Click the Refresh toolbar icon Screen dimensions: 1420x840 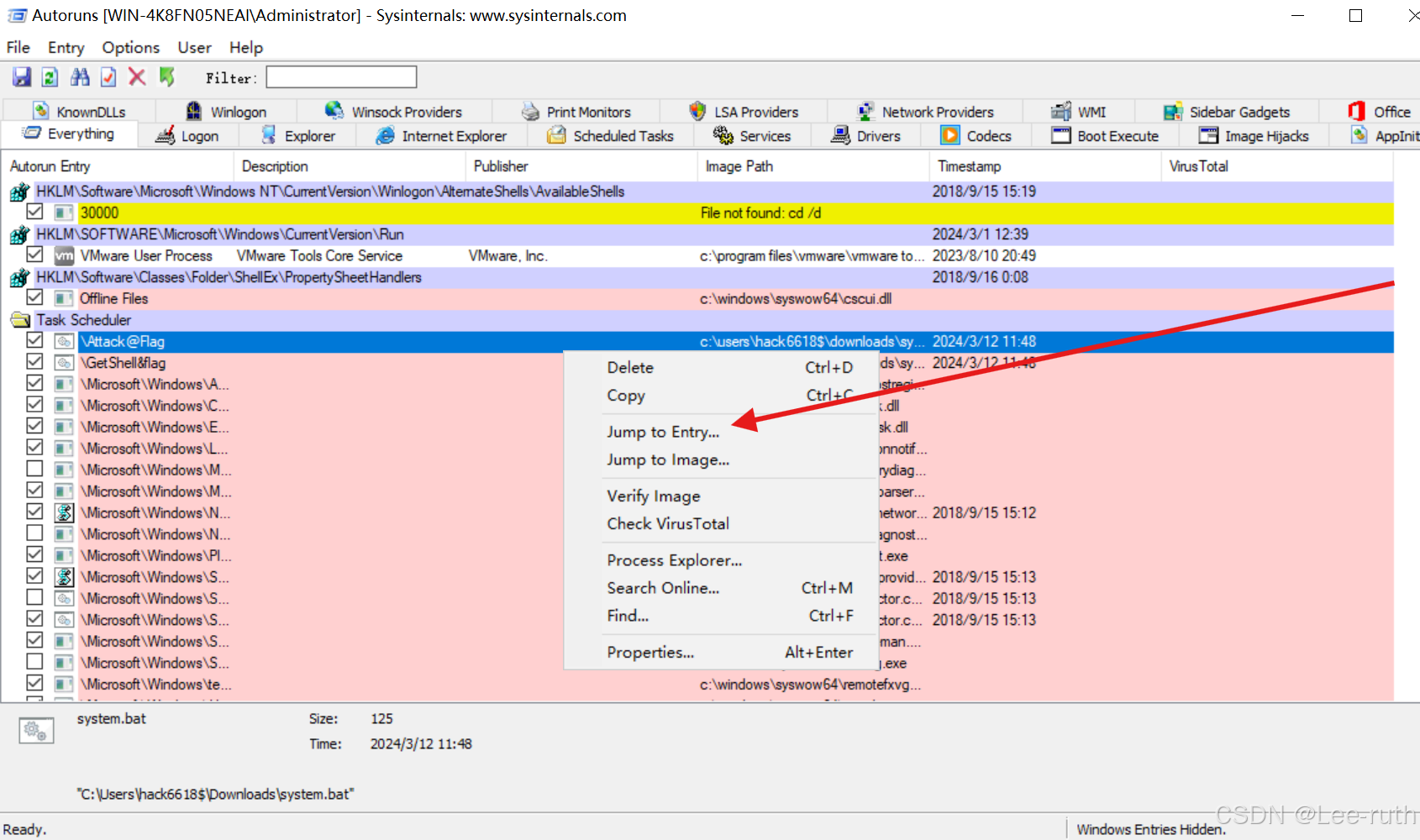(x=50, y=77)
